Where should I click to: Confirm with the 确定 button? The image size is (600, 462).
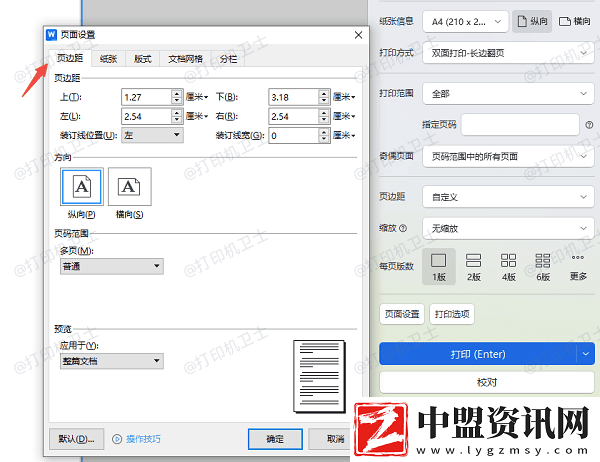click(275, 439)
